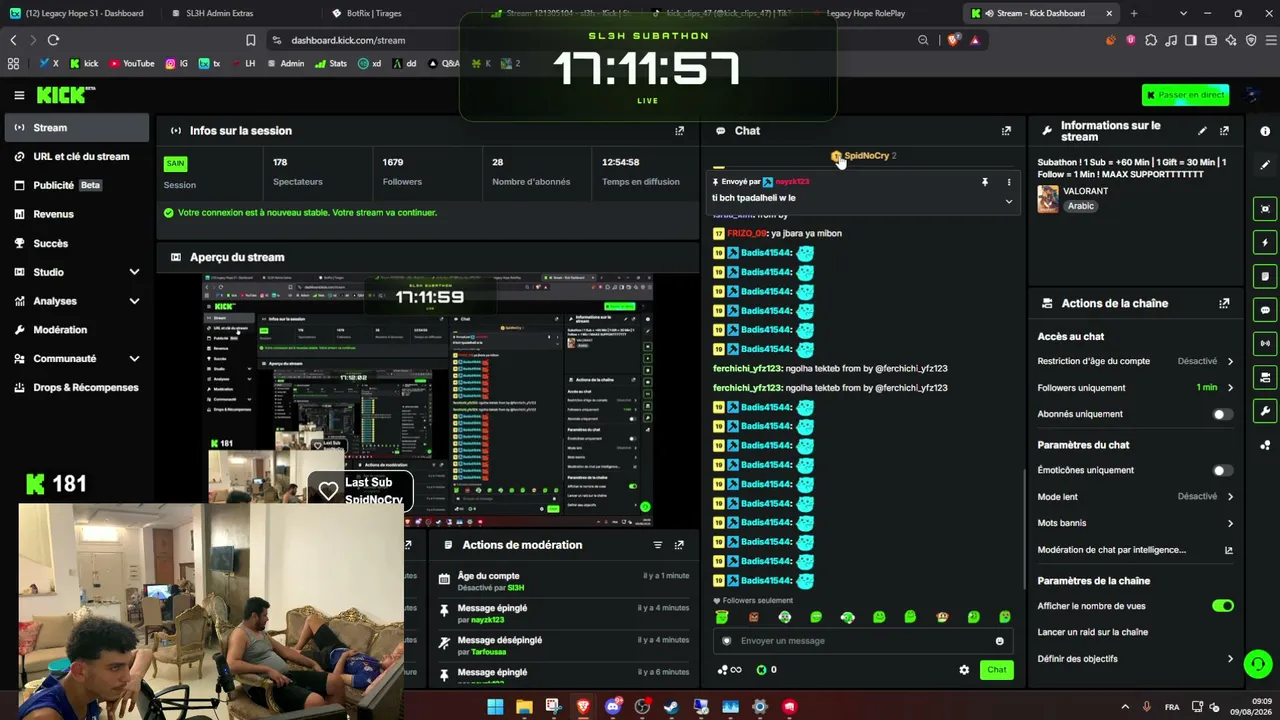
Task: Pop out the Infos sur la session panel
Action: (x=680, y=131)
